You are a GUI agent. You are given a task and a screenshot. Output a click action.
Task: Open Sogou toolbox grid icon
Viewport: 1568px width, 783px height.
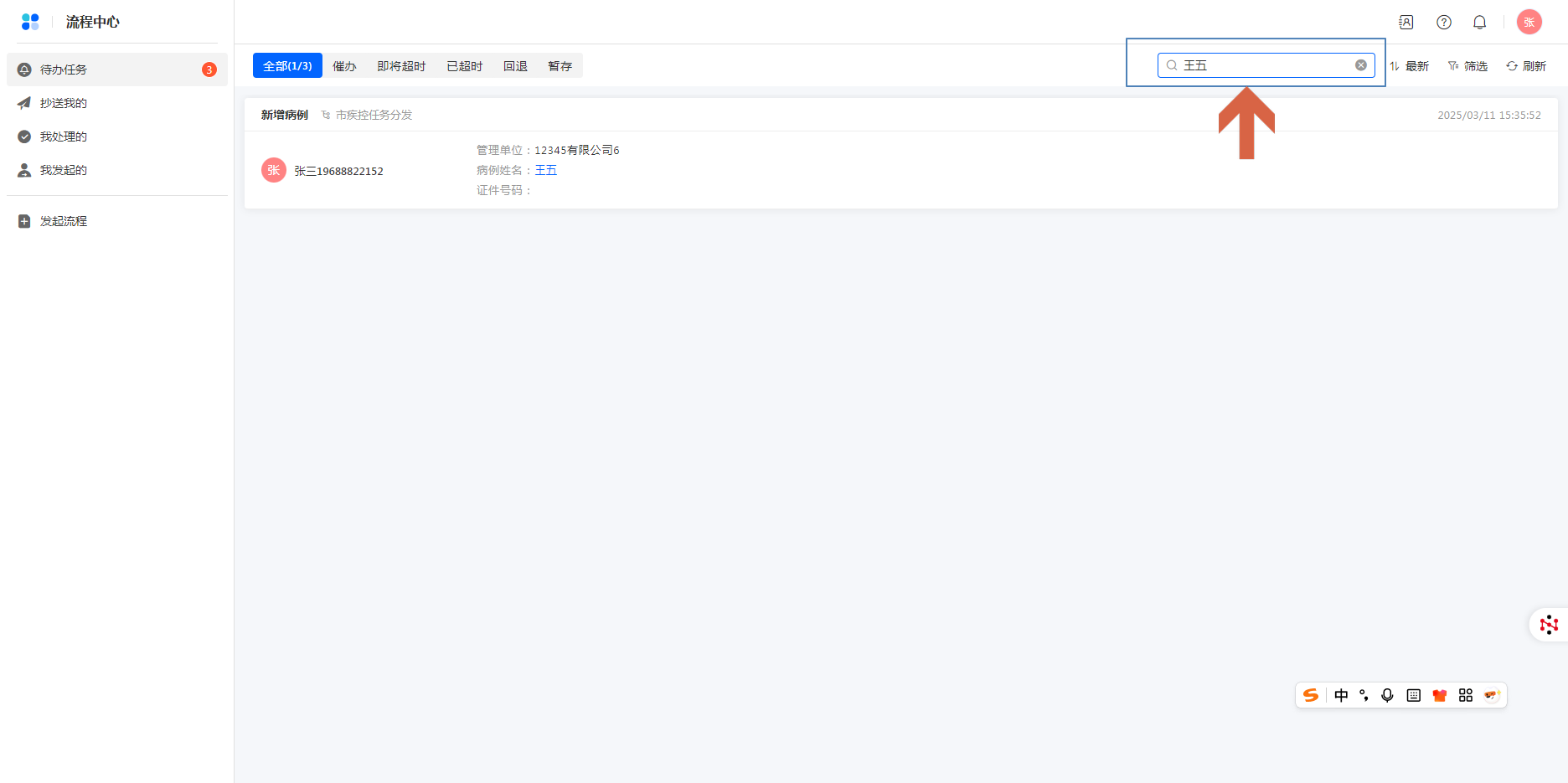tap(1466, 695)
